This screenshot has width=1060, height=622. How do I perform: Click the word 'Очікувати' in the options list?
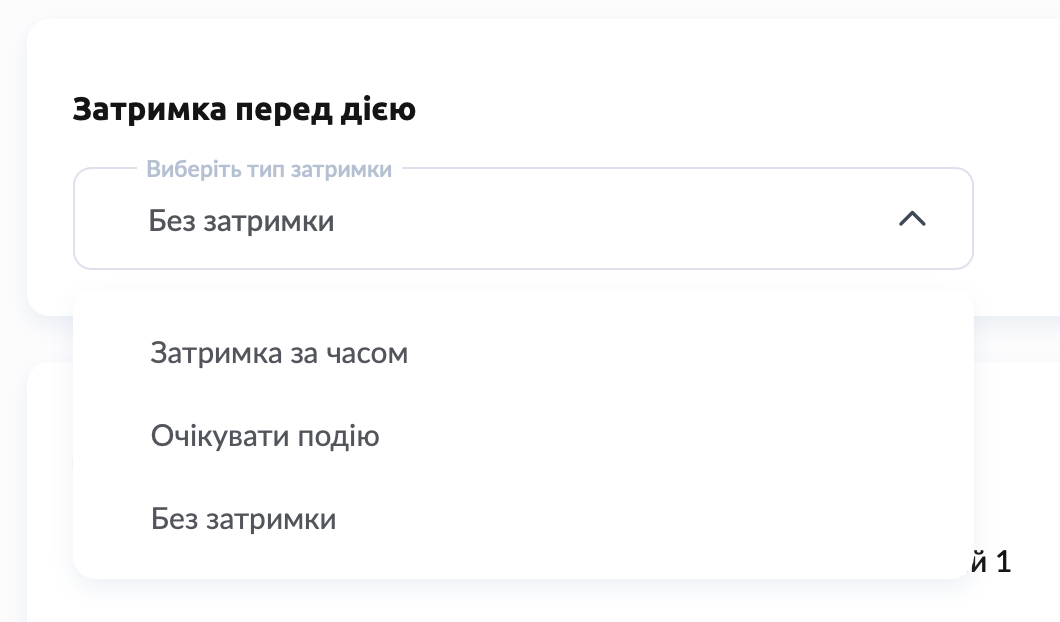tap(215, 437)
